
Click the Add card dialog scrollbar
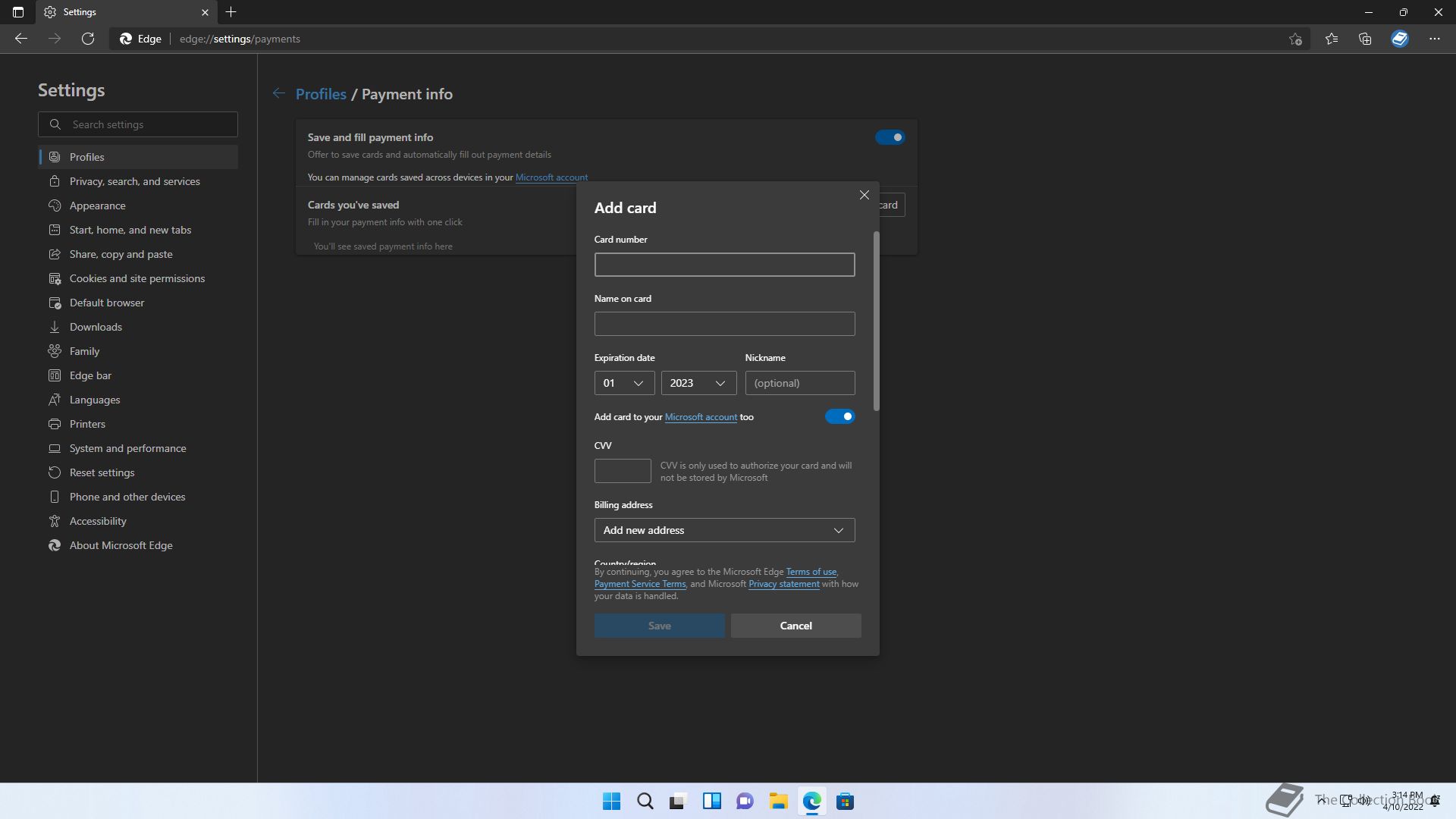(x=877, y=322)
